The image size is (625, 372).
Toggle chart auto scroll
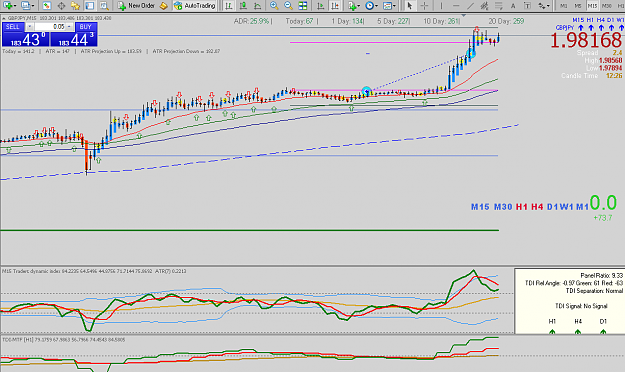click(320, 6)
